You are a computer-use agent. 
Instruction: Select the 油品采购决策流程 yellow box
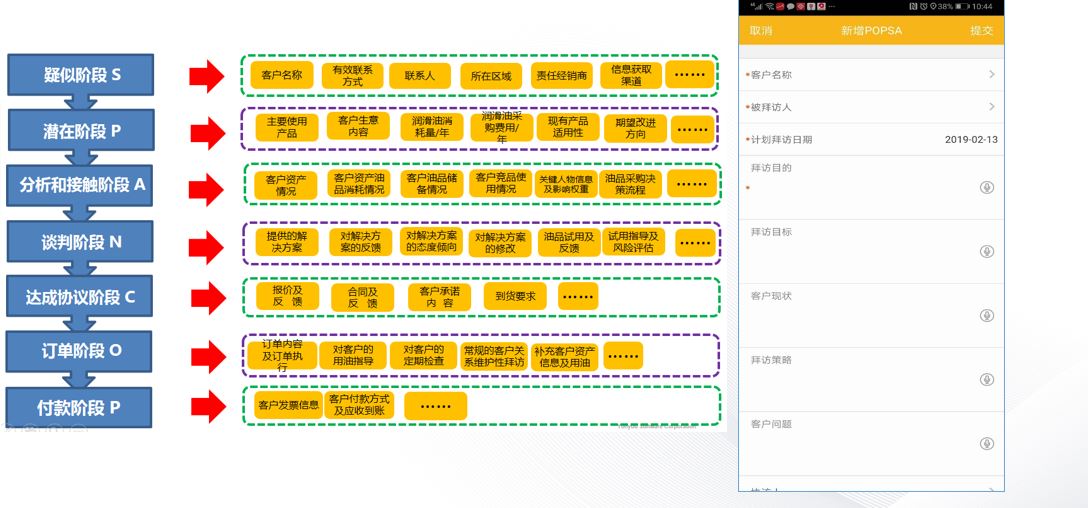[x=630, y=185]
